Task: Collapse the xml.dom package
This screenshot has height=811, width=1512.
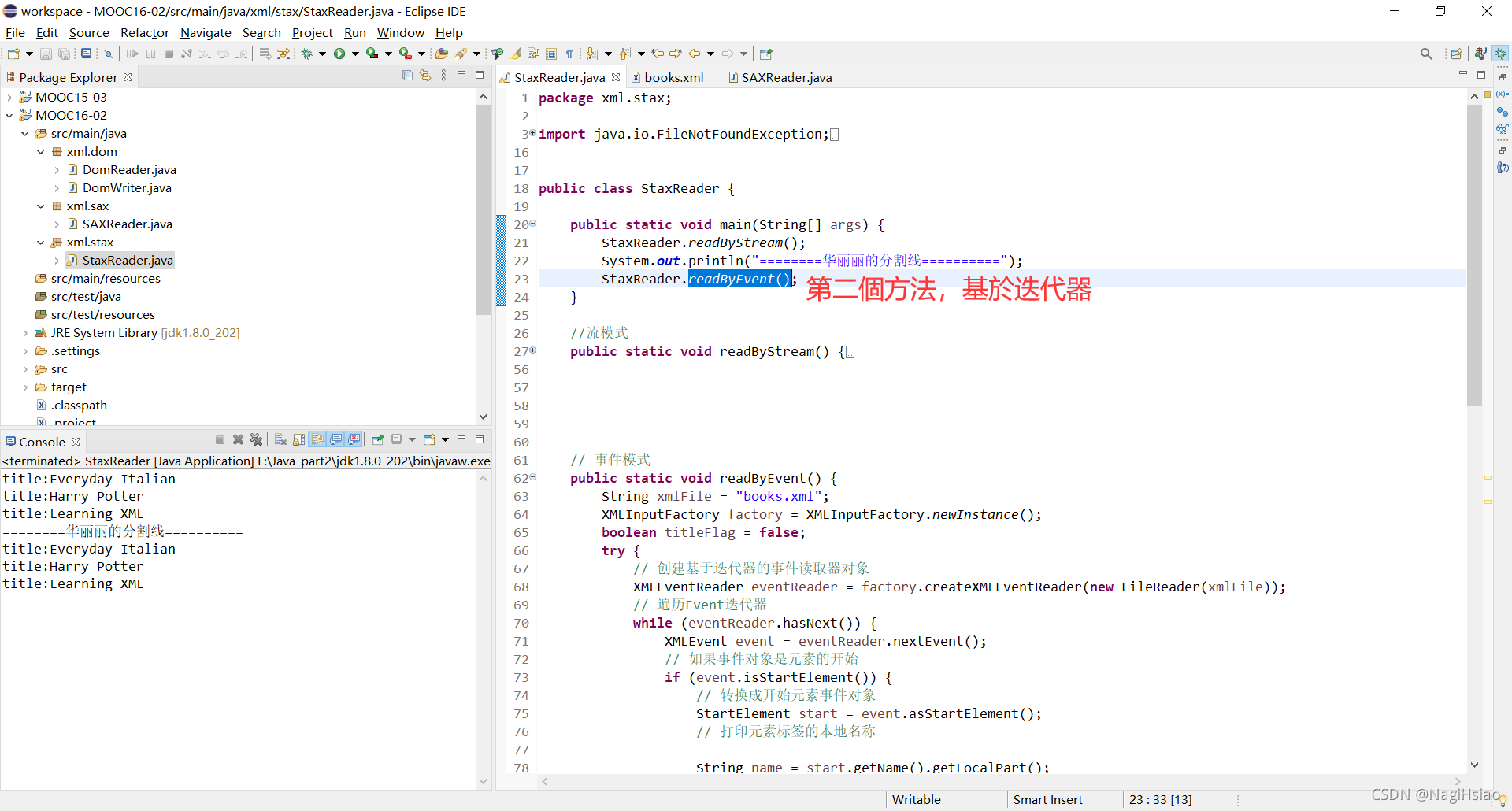Action: (x=40, y=152)
